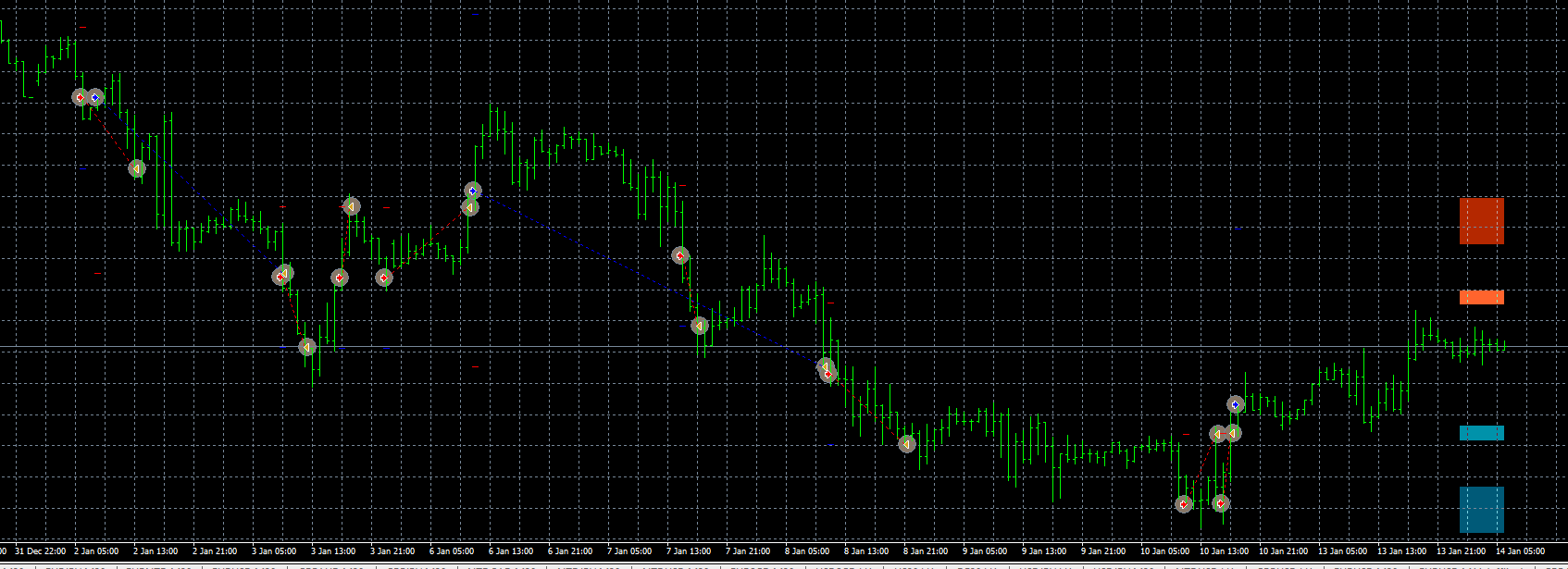
Task: Select the red entry marker at 3 Jan 21:00
Action: 384,278
